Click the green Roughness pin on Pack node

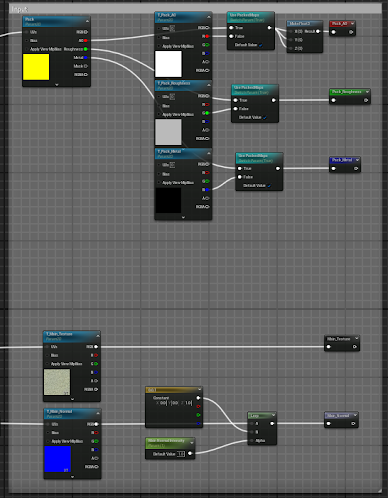pyautogui.click(x=86, y=49)
